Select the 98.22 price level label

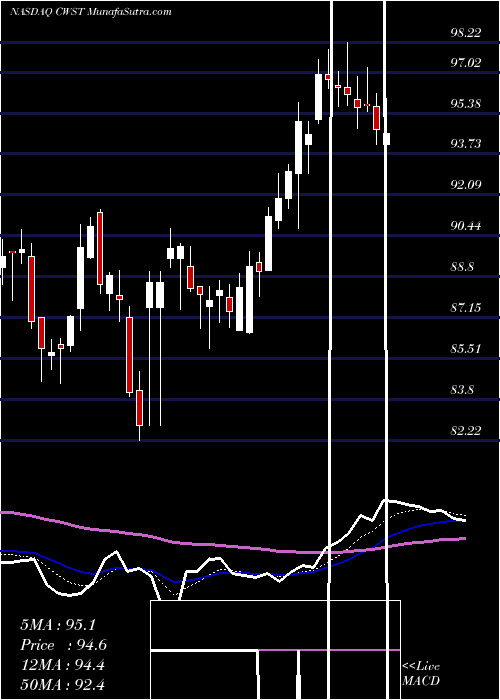467,33
